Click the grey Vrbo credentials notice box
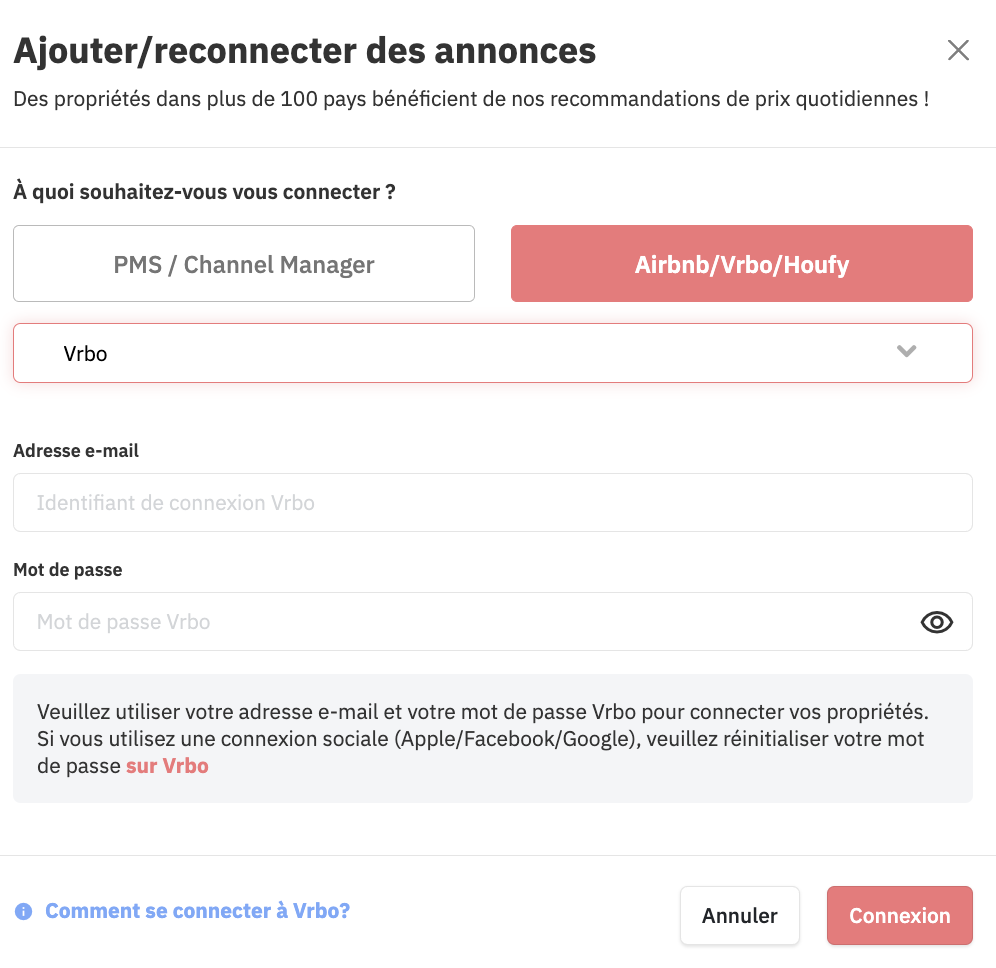 coord(493,739)
